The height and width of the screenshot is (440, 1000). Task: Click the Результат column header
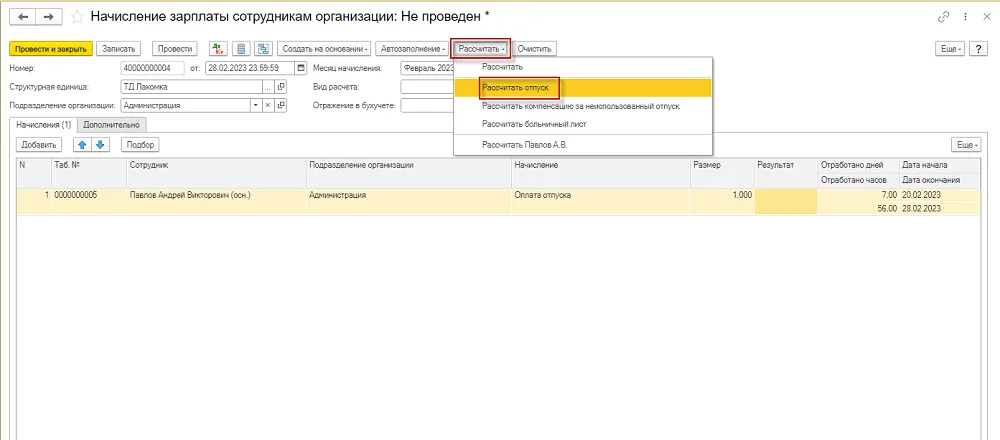(786, 172)
